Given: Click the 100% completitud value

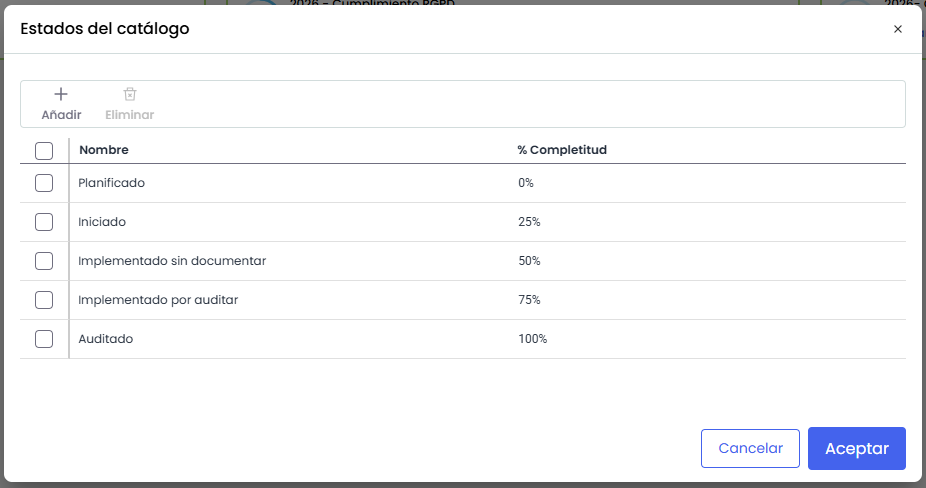Looking at the screenshot, I should [x=532, y=339].
